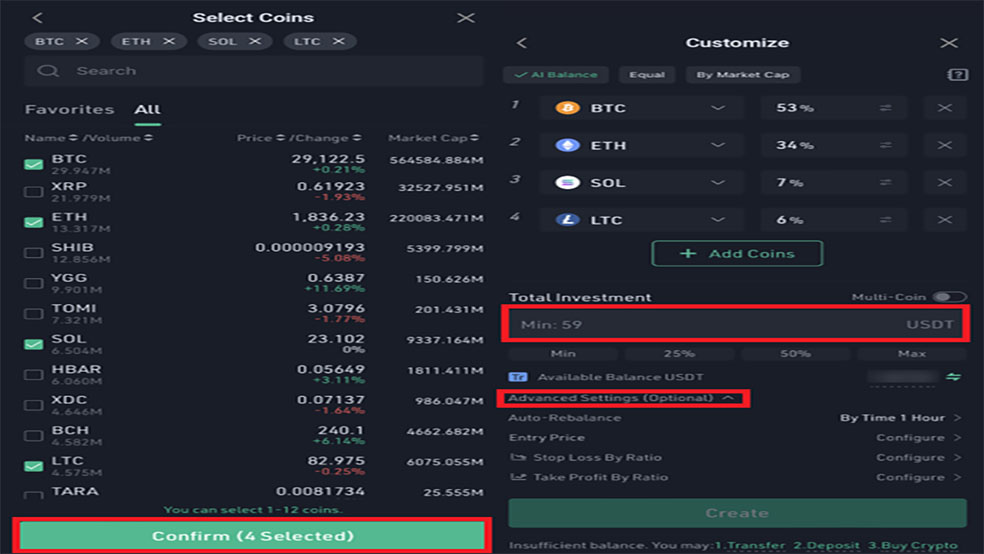The height and width of the screenshot is (554, 984).
Task: Click the BTC coin logo
Action: pos(567,108)
